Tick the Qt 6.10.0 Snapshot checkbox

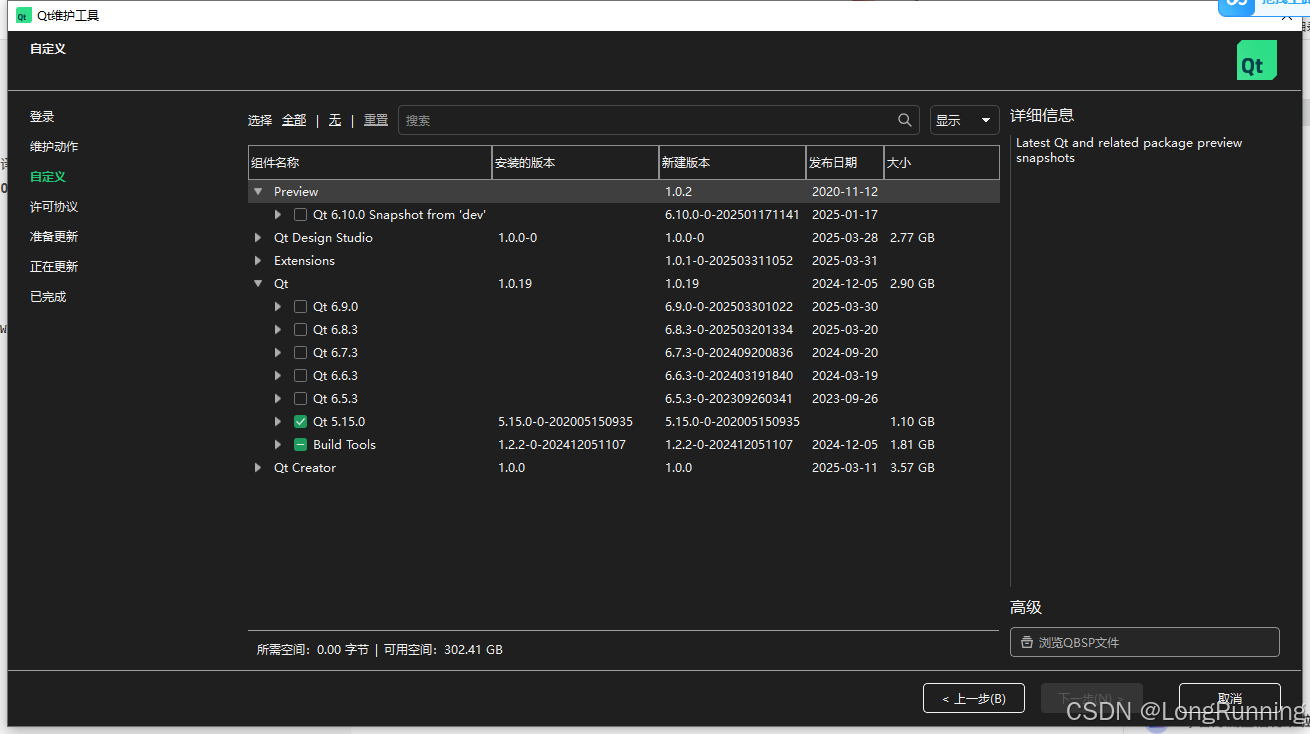[300, 215]
